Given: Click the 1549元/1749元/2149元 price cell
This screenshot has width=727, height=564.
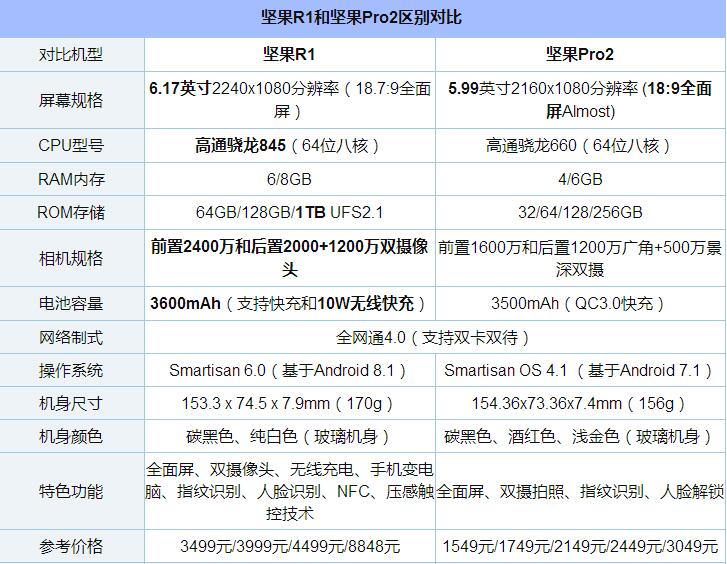Looking at the screenshot, I should click(x=580, y=546).
